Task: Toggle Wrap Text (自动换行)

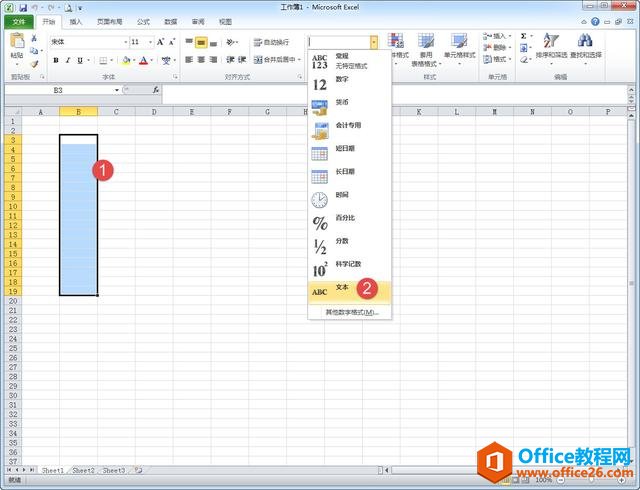Action: point(270,42)
